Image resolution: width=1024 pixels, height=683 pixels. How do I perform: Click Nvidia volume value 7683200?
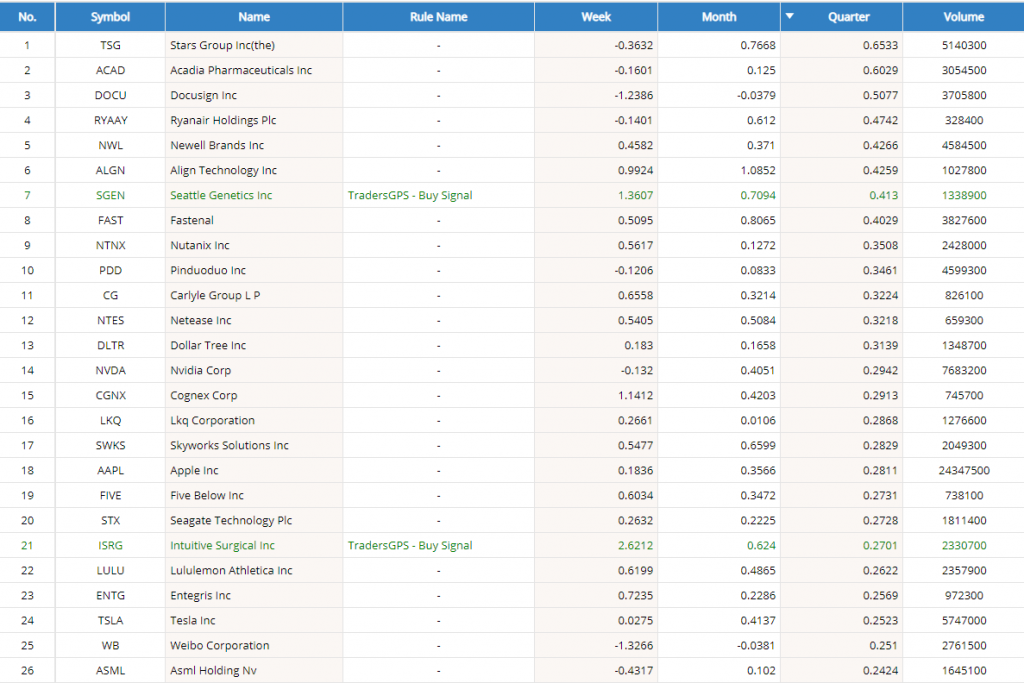(x=964, y=370)
